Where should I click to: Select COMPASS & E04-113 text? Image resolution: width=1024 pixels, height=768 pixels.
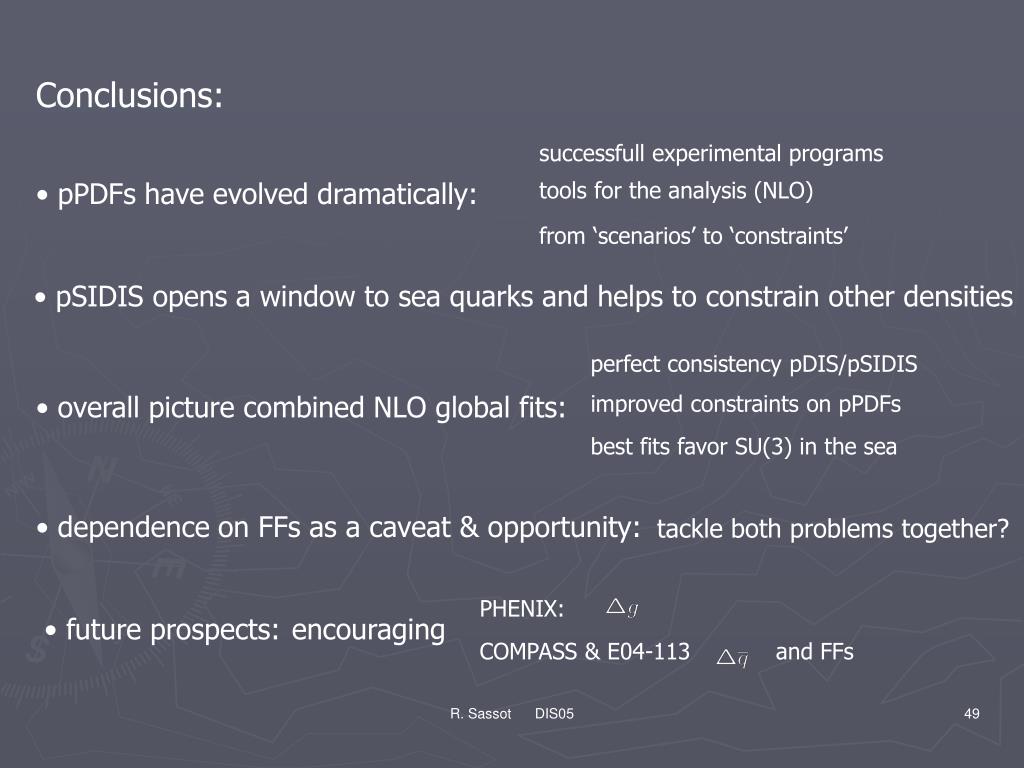point(584,652)
